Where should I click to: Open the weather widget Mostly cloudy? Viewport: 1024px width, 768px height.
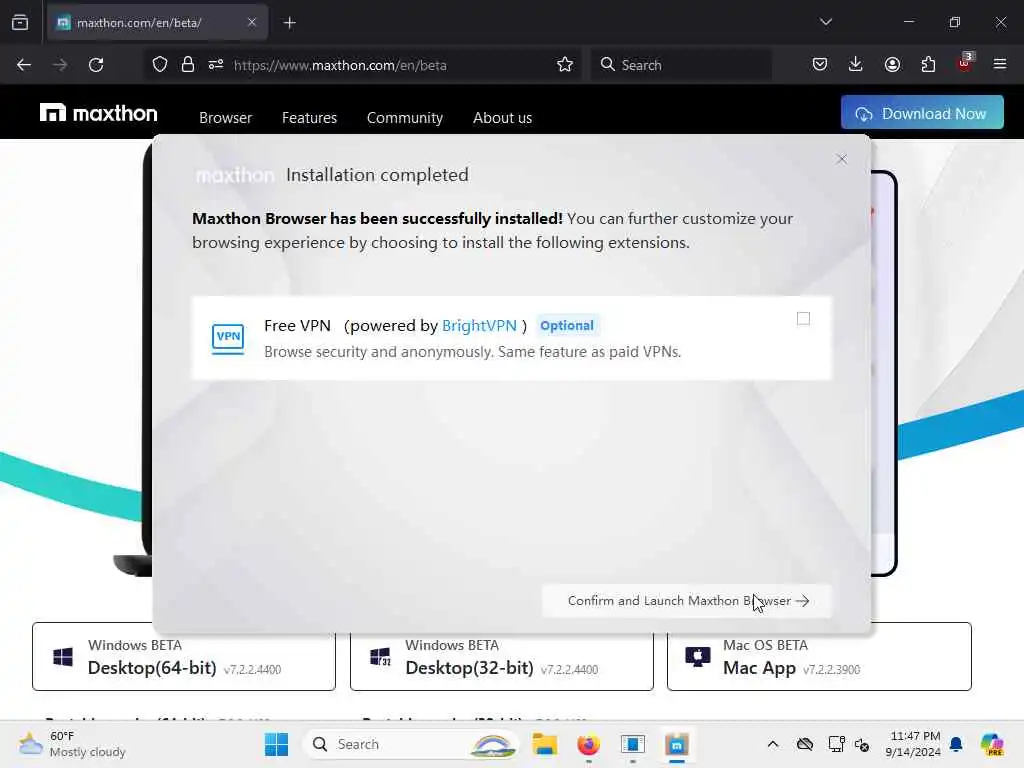click(72, 744)
